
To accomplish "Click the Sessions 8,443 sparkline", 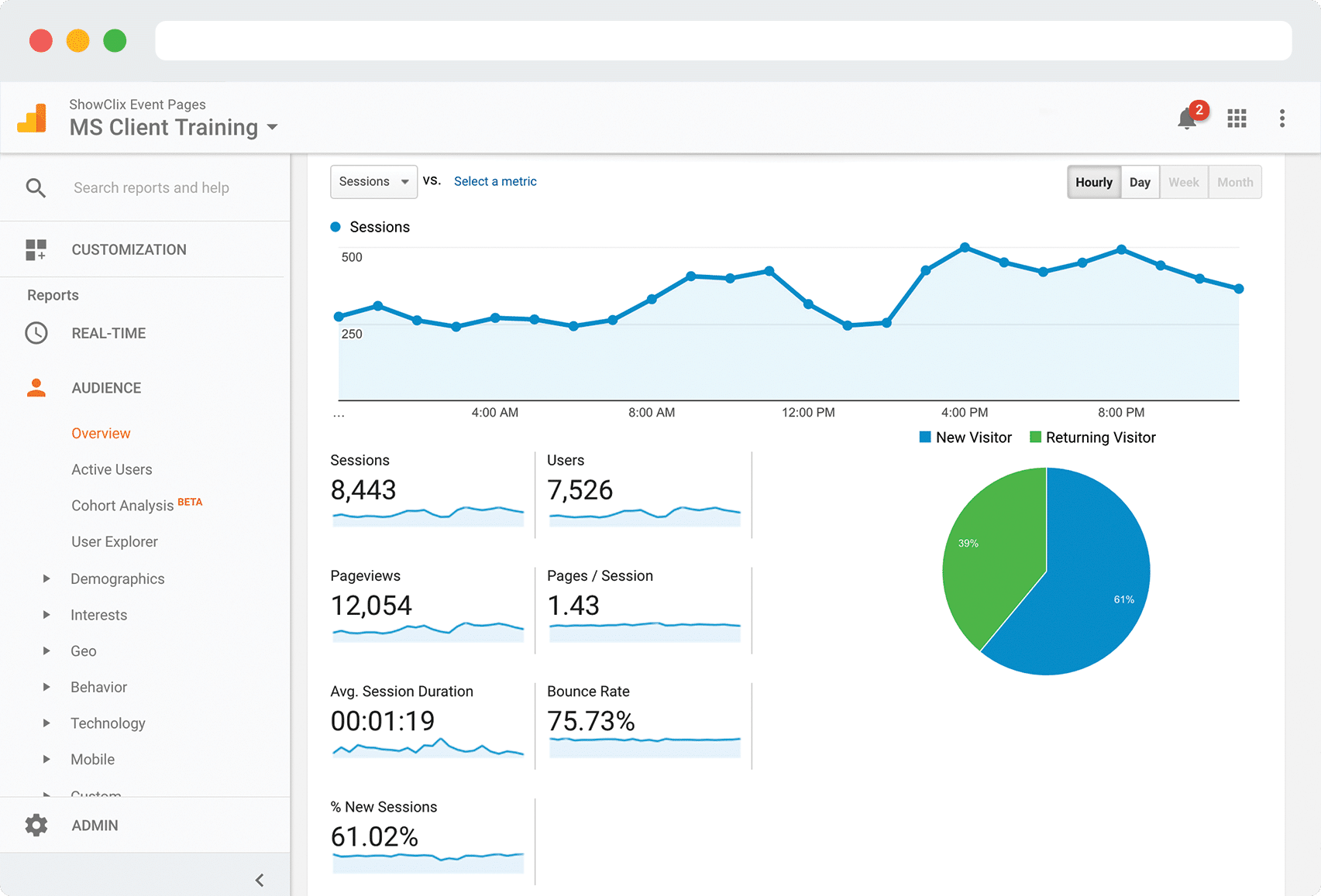I will coord(428,516).
